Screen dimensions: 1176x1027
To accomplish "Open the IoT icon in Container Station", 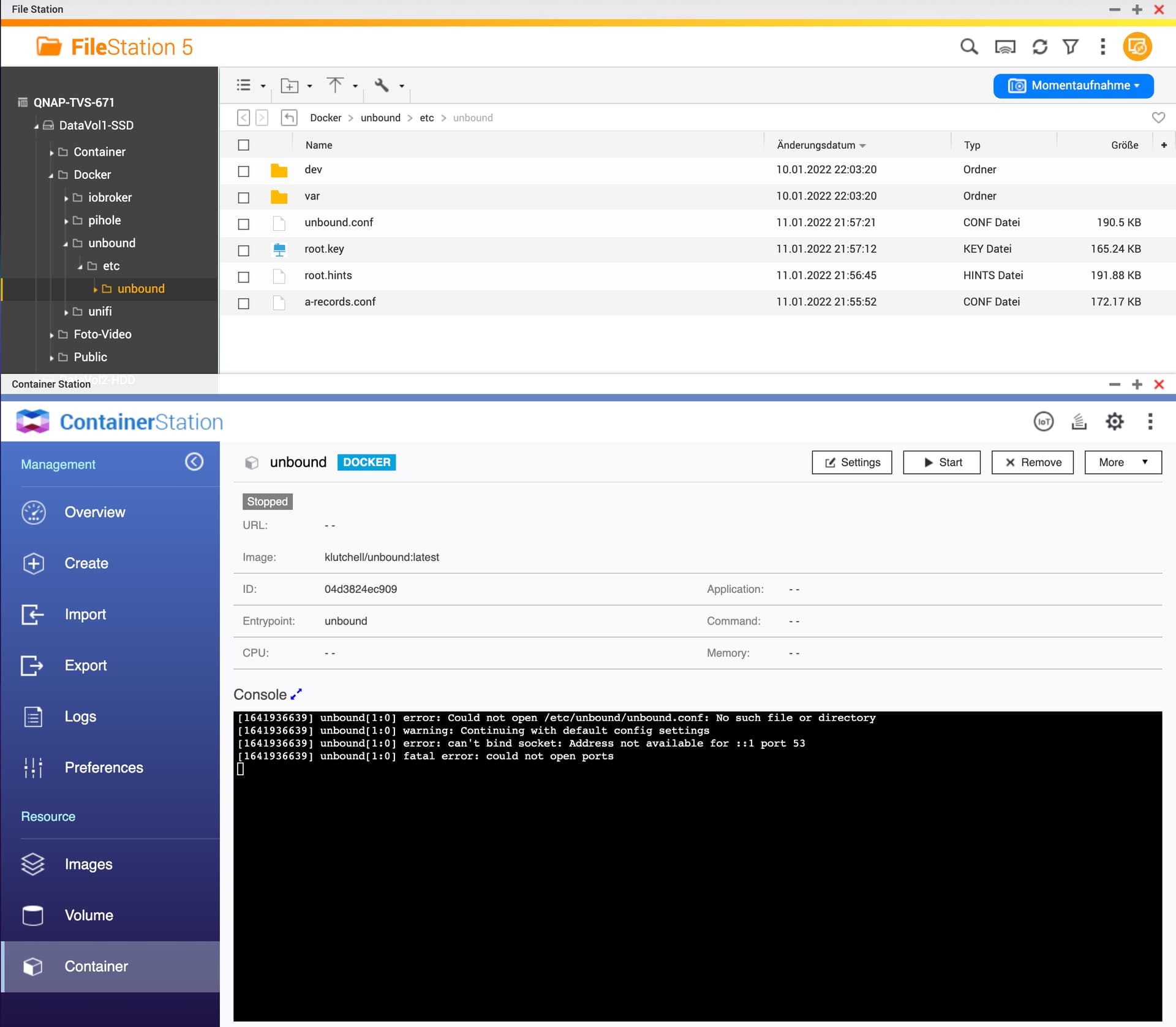I will 1043,421.
